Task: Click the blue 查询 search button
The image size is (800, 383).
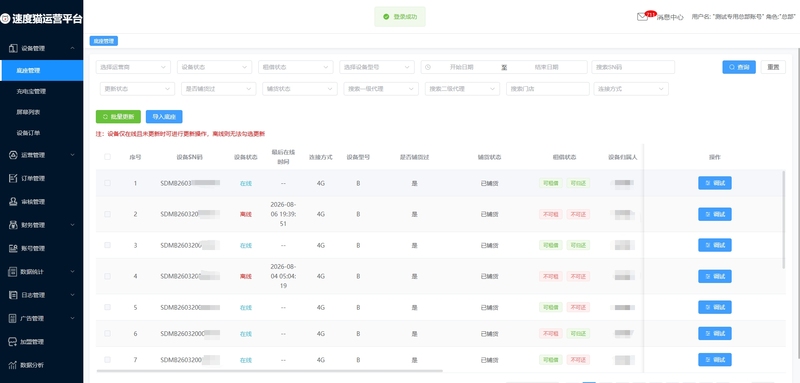Action: tap(739, 67)
